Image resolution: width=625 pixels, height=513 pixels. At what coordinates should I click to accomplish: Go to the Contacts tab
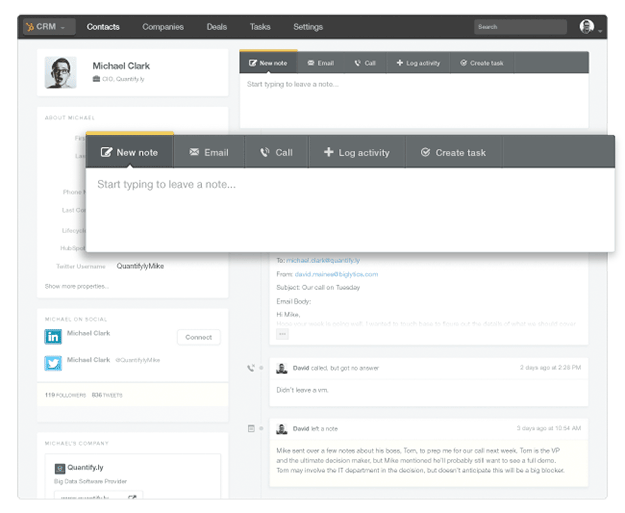(x=103, y=27)
